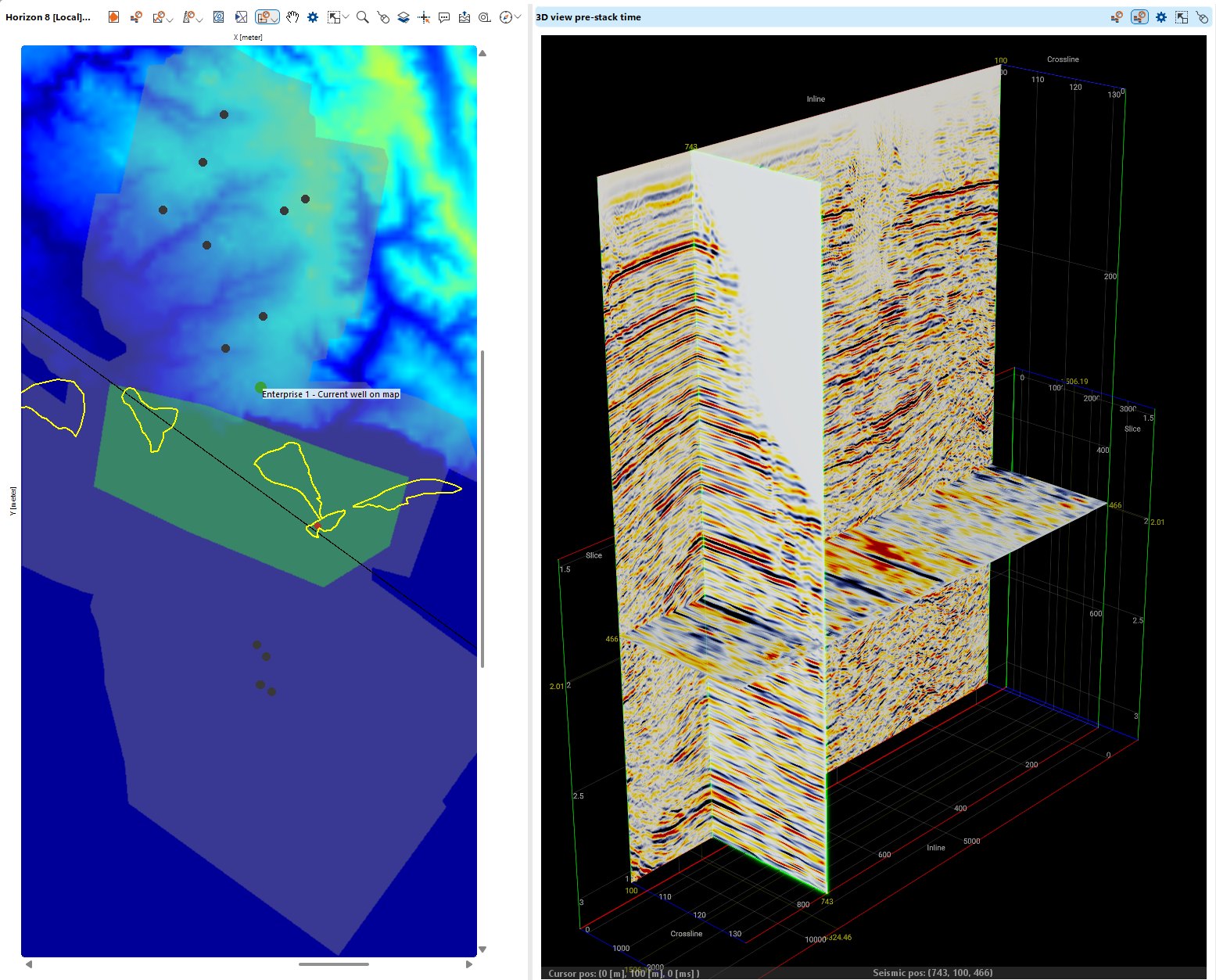This screenshot has width=1216, height=980.
Task: Click the triangle crossed-box icon in map toolbar
Action: pyautogui.click(x=241, y=17)
